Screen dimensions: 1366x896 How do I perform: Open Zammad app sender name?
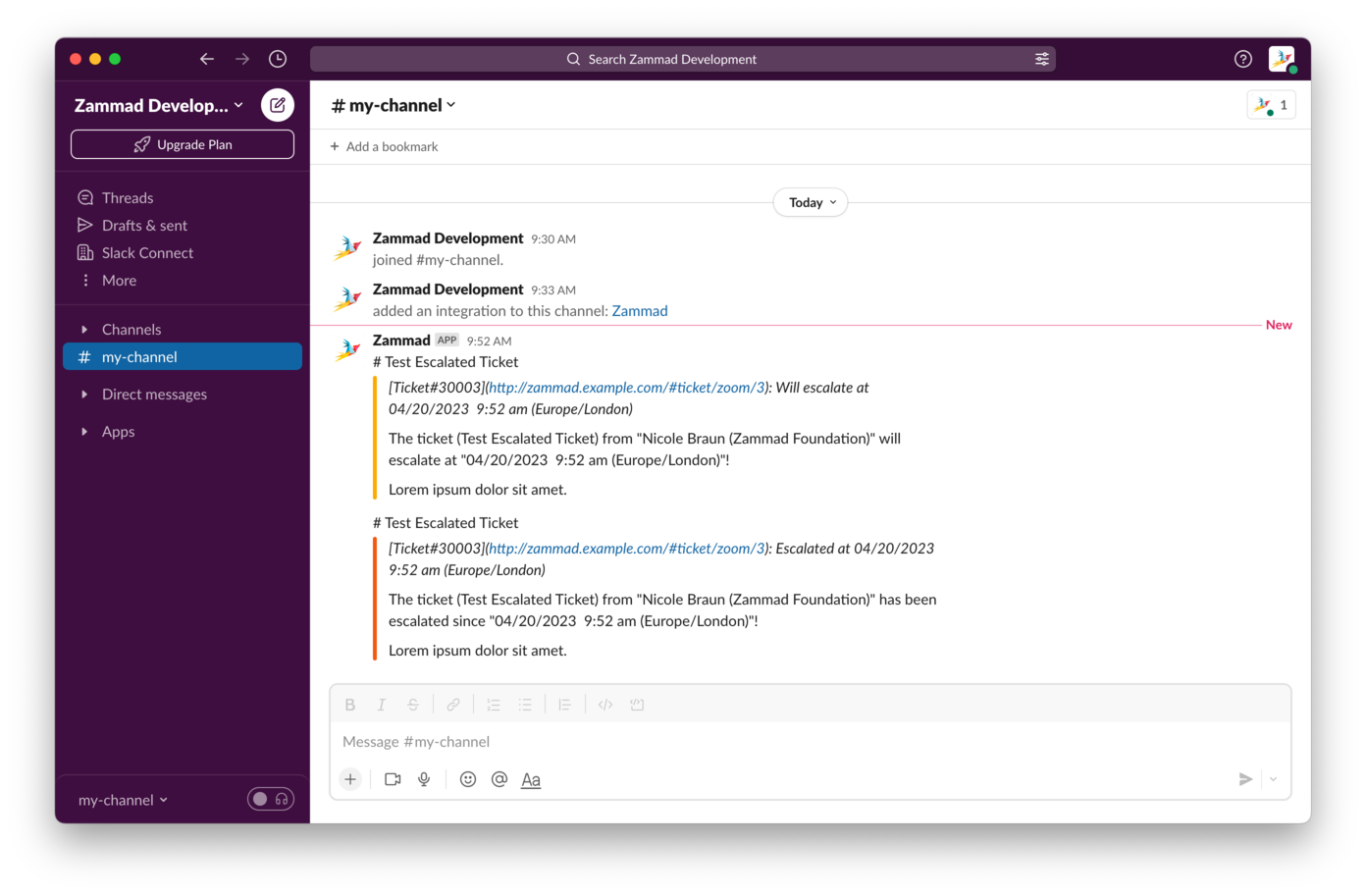pyautogui.click(x=401, y=341)
